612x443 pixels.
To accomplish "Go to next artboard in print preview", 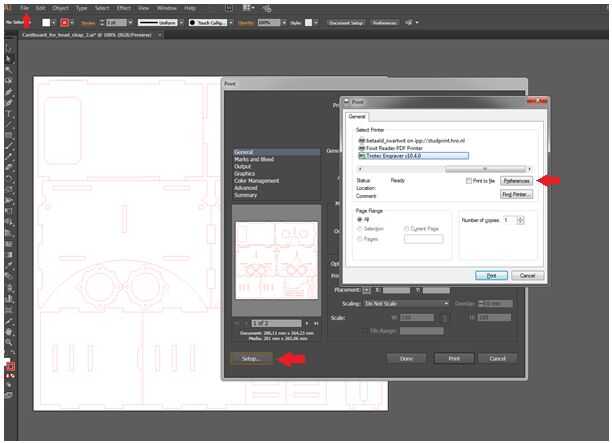I will (x=307, y=323).
